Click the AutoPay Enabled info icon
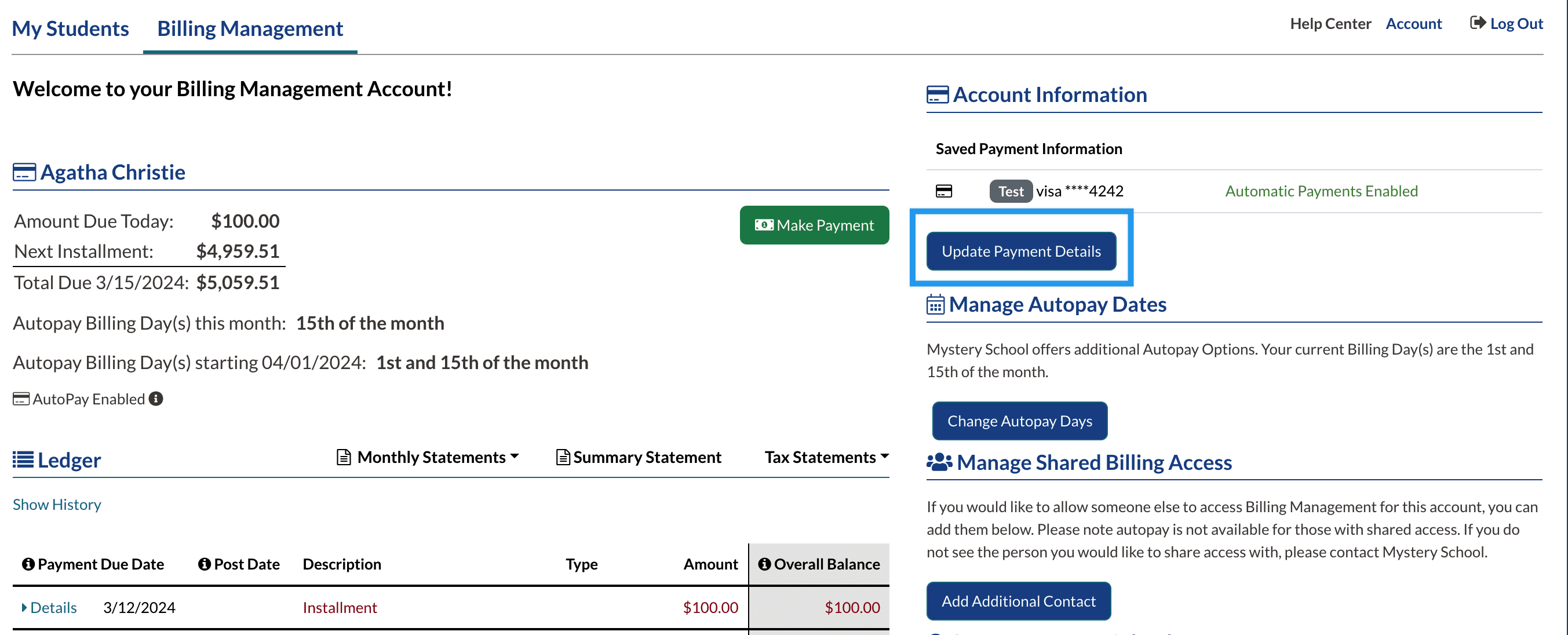Screen dimensions: 1568x635 coord(156,399)
